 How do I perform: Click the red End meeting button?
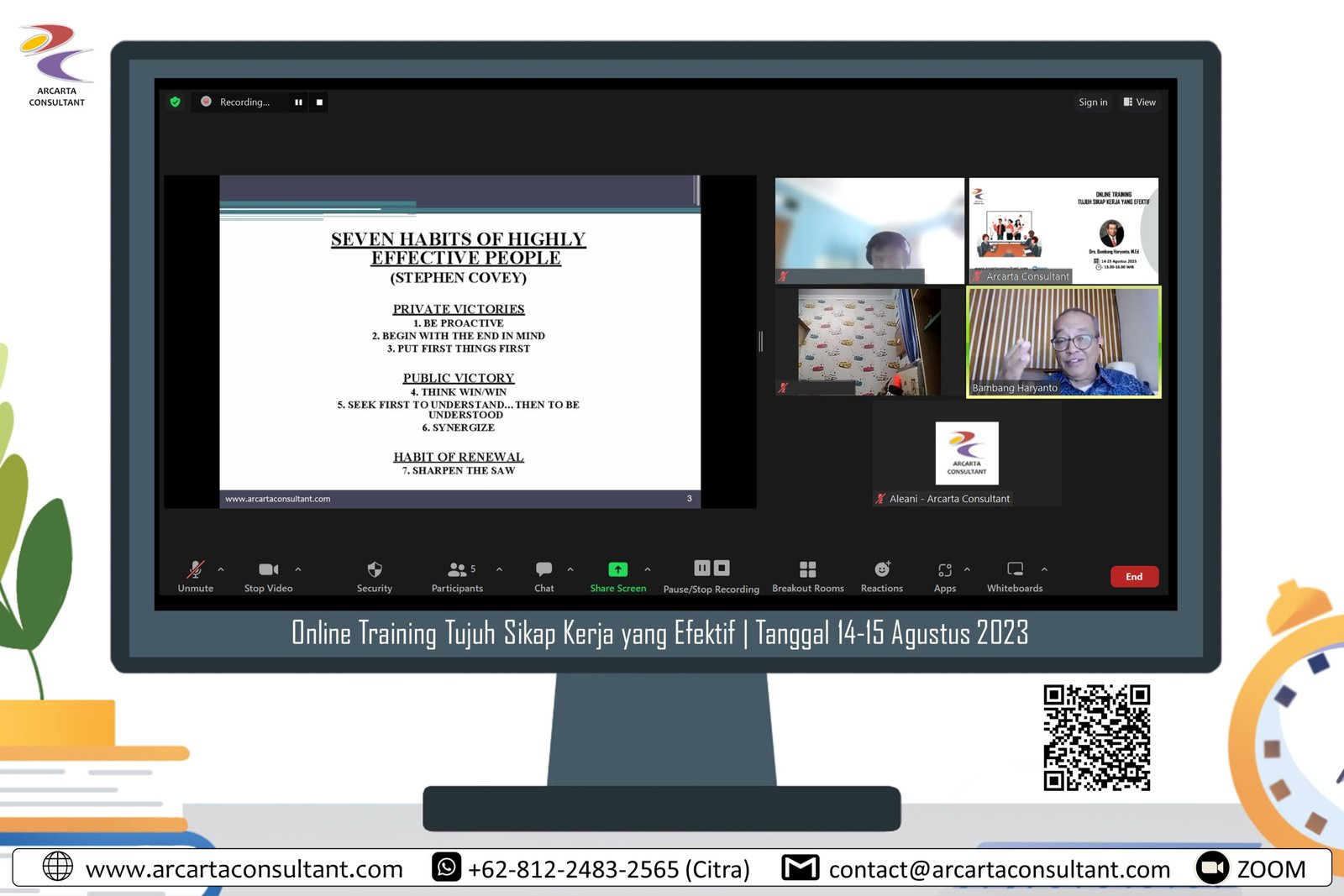1134,576
